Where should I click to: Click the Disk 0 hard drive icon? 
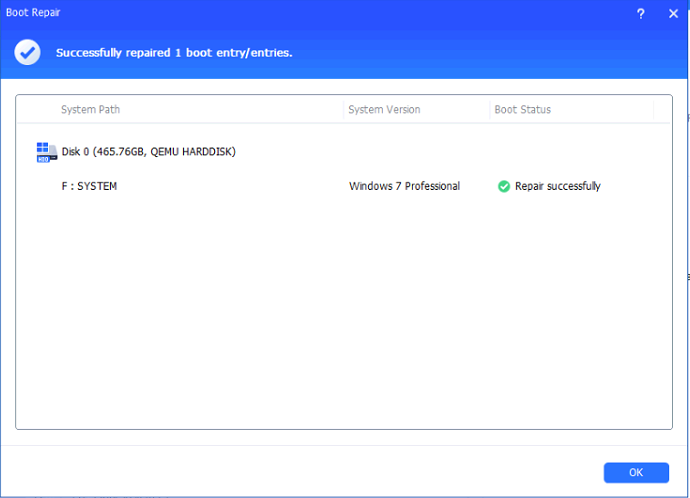44,152
